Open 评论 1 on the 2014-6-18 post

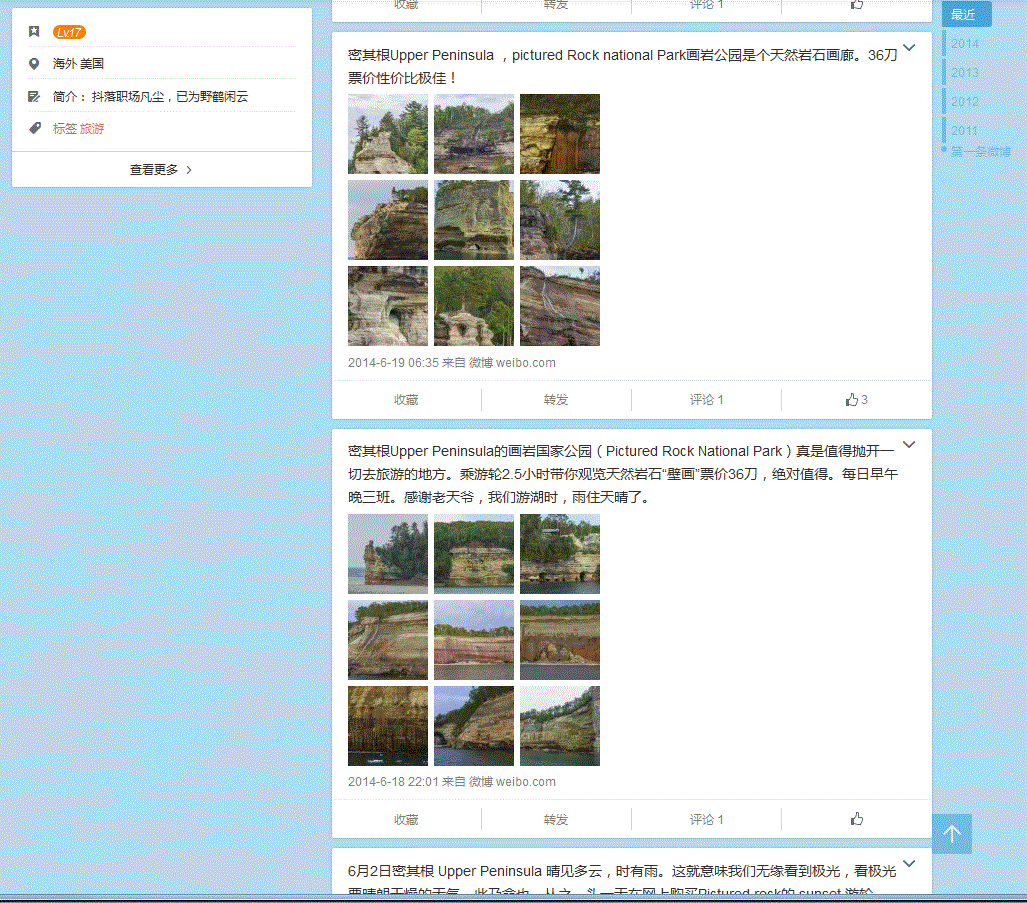[x=706, y=819]
